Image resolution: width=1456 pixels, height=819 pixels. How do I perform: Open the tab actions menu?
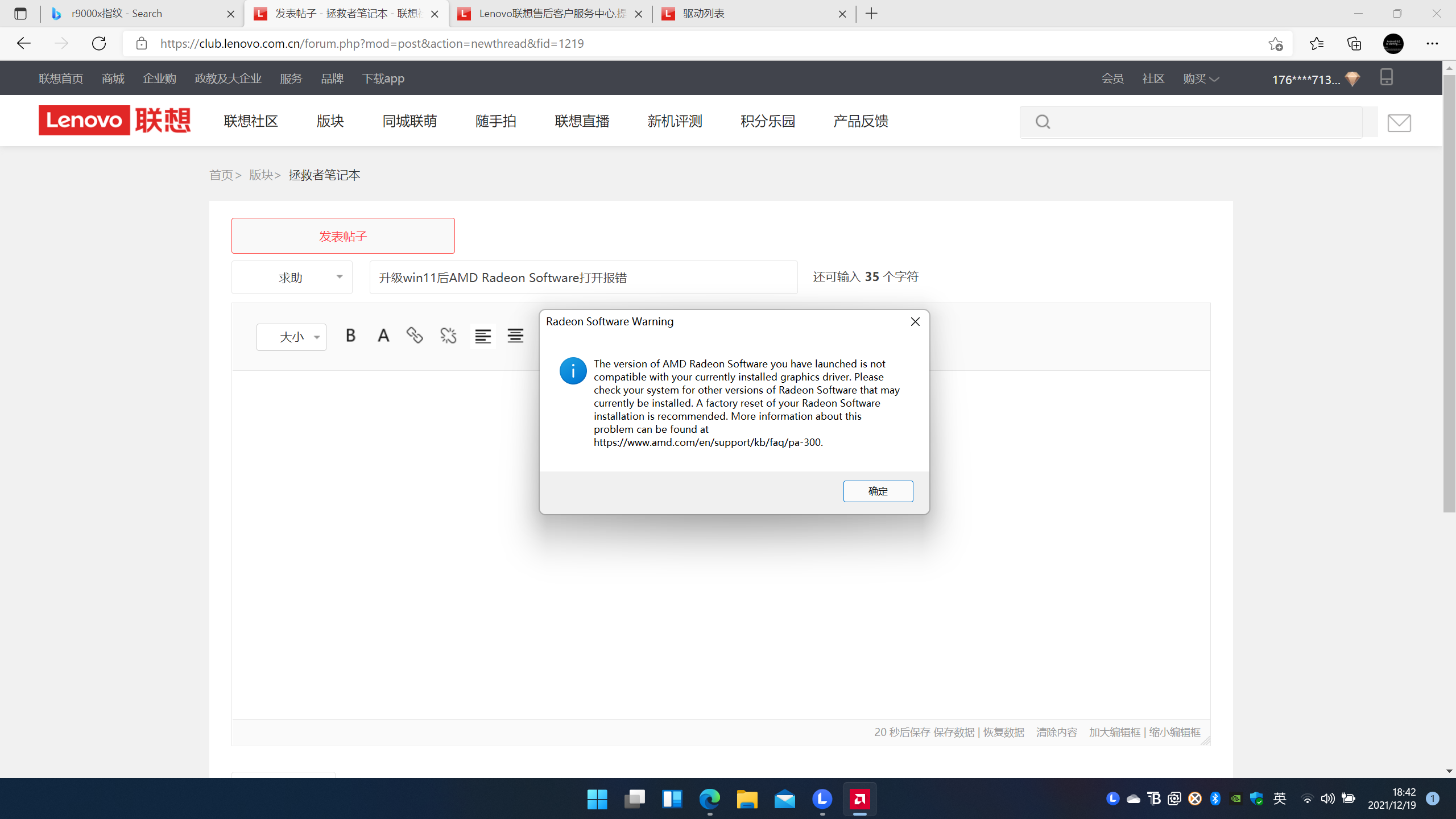point(20,14)
